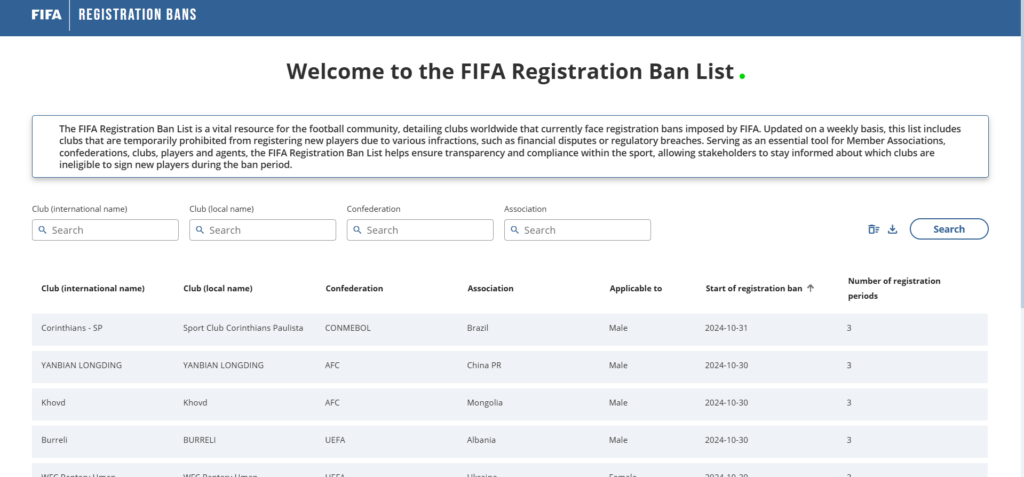Click the download list icon

click(893, 229)
